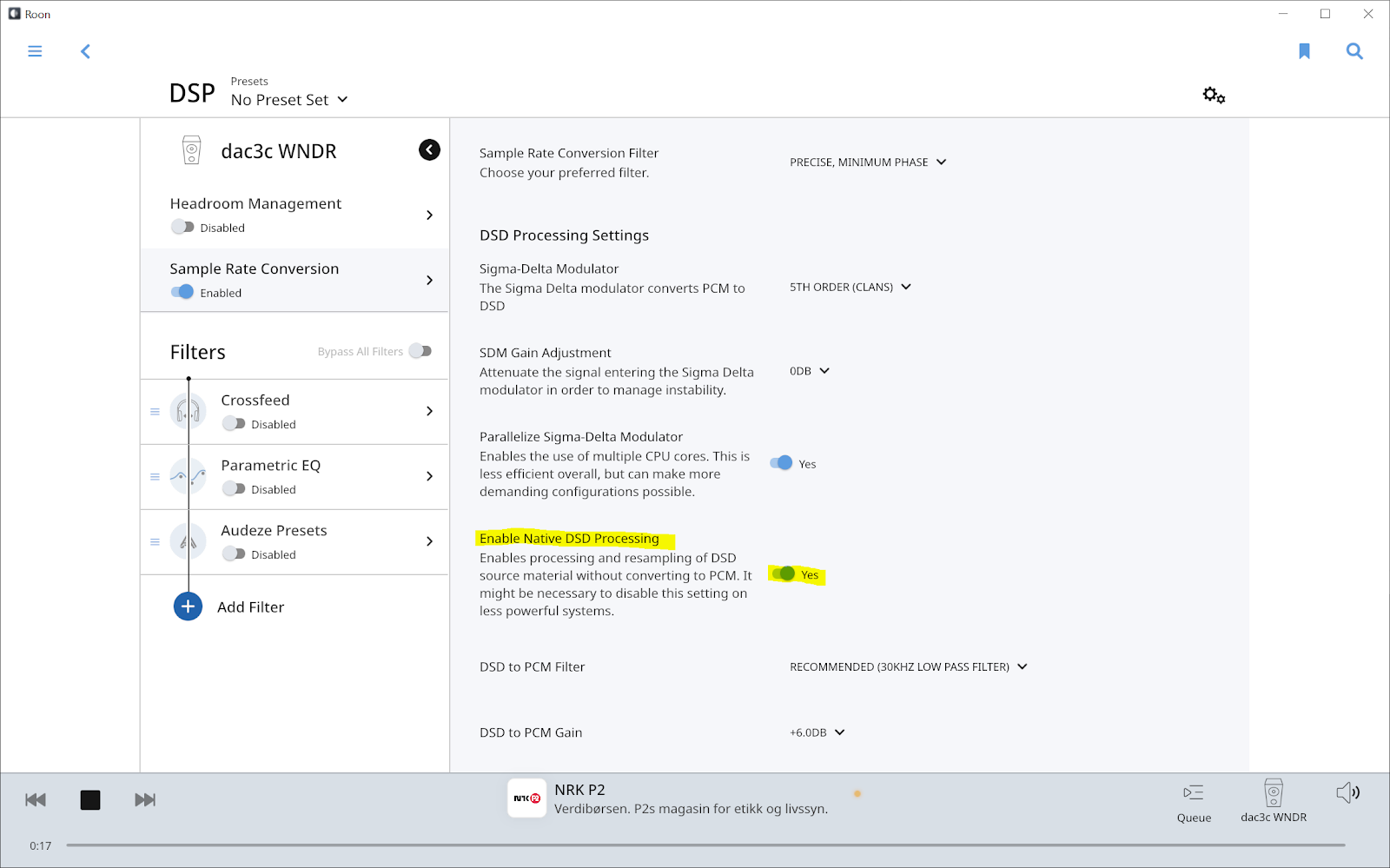Toggle the Crossfeed filter switch

234,423
